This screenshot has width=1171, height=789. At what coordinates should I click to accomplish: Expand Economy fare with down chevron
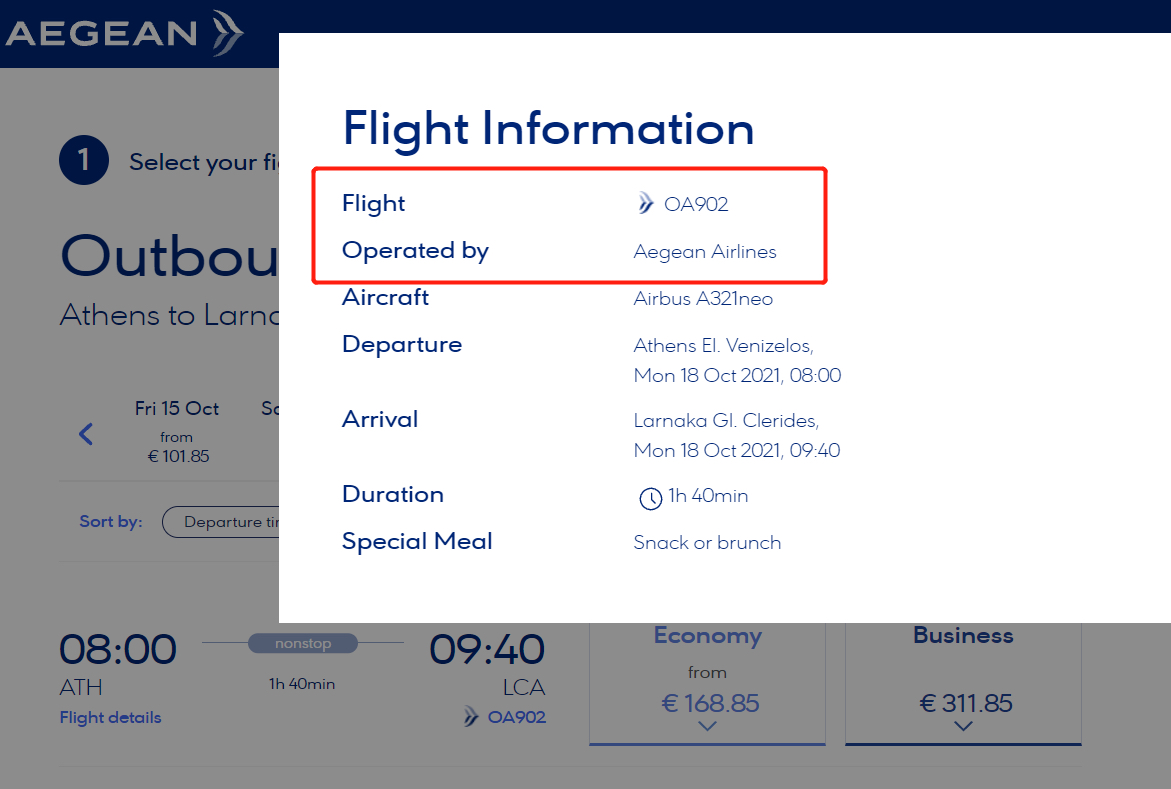(707, 726)
